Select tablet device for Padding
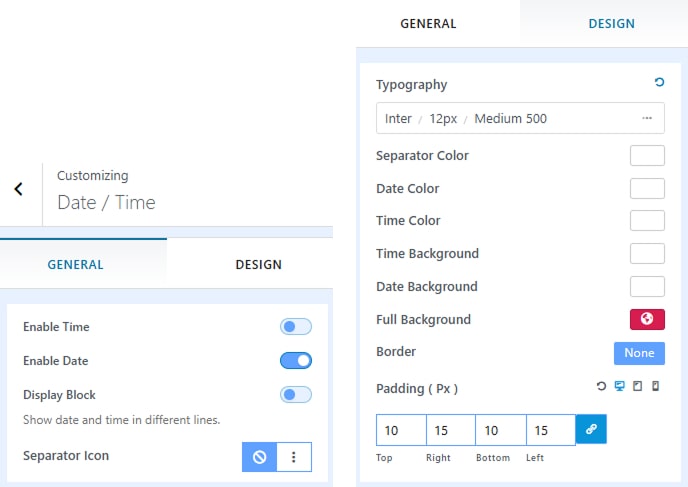 pyautogui.click(x=637, y=386)
